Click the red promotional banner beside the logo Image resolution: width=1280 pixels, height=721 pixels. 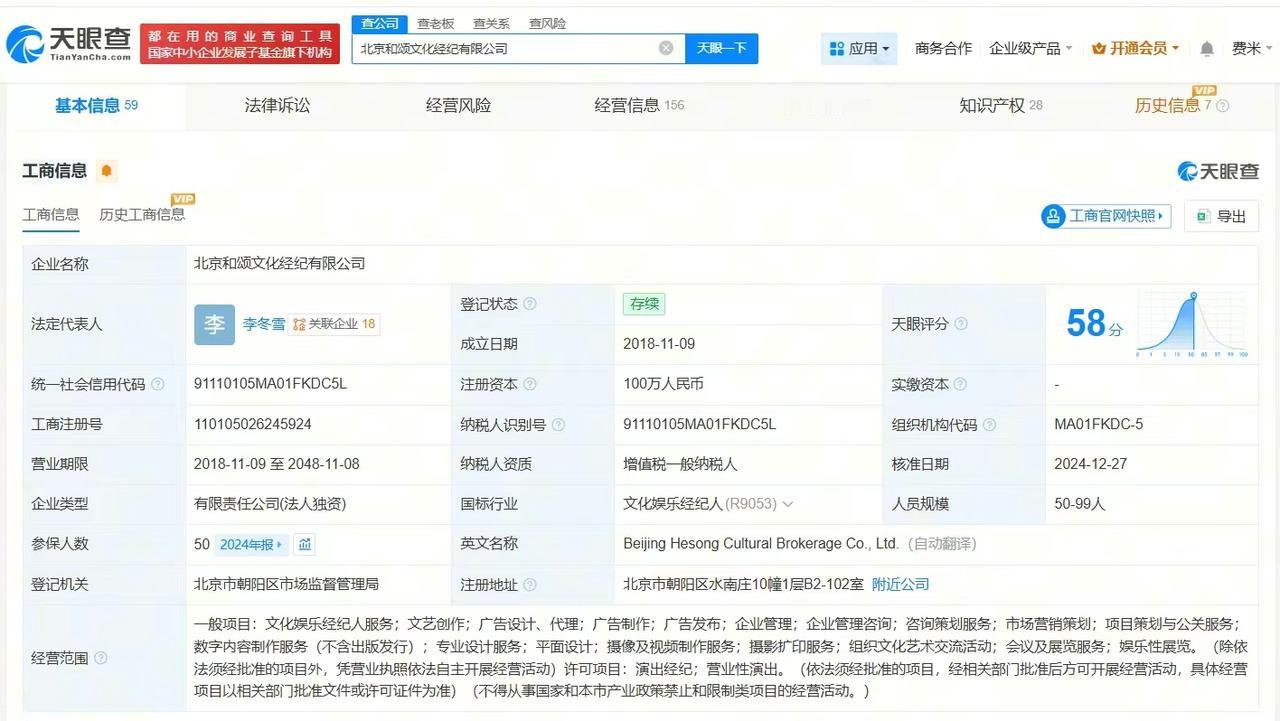240,44
